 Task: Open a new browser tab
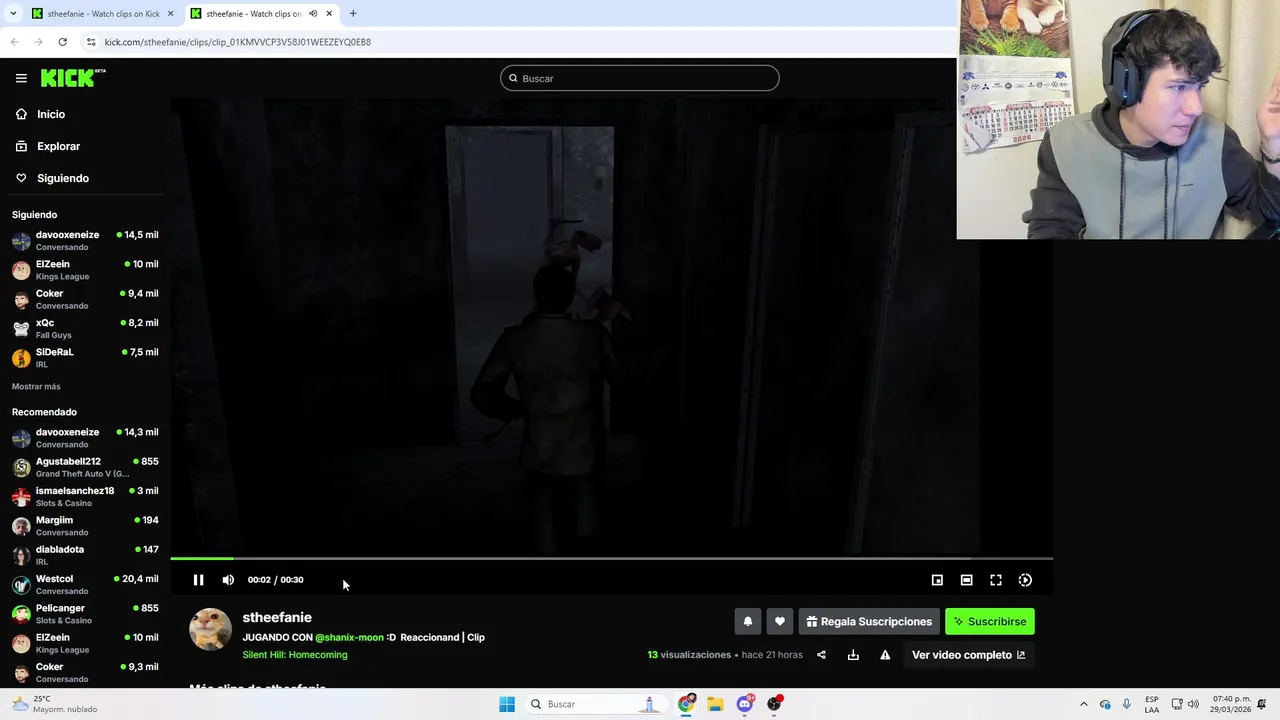click(x=353, y=14)
